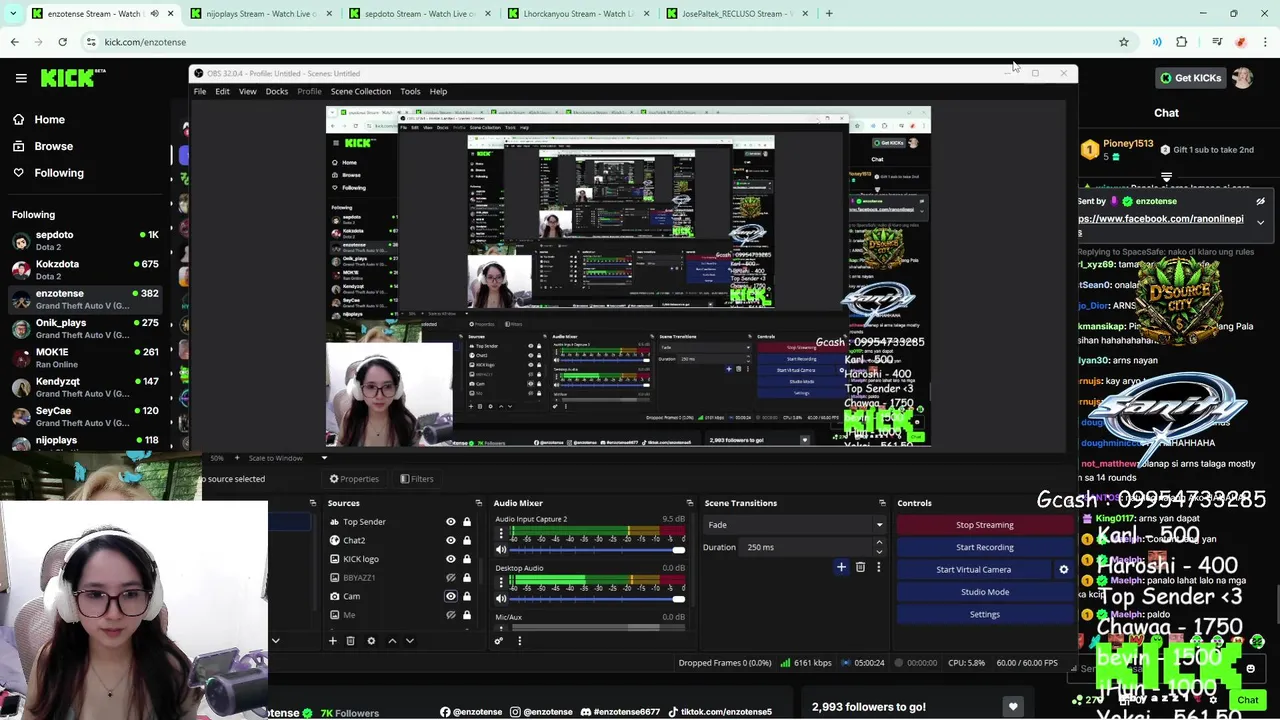Image resolution: width=1280 pixels, height=720 pixels.
Task: Toggle visibility of the Cam source
Action: click(x=450, y=596)
